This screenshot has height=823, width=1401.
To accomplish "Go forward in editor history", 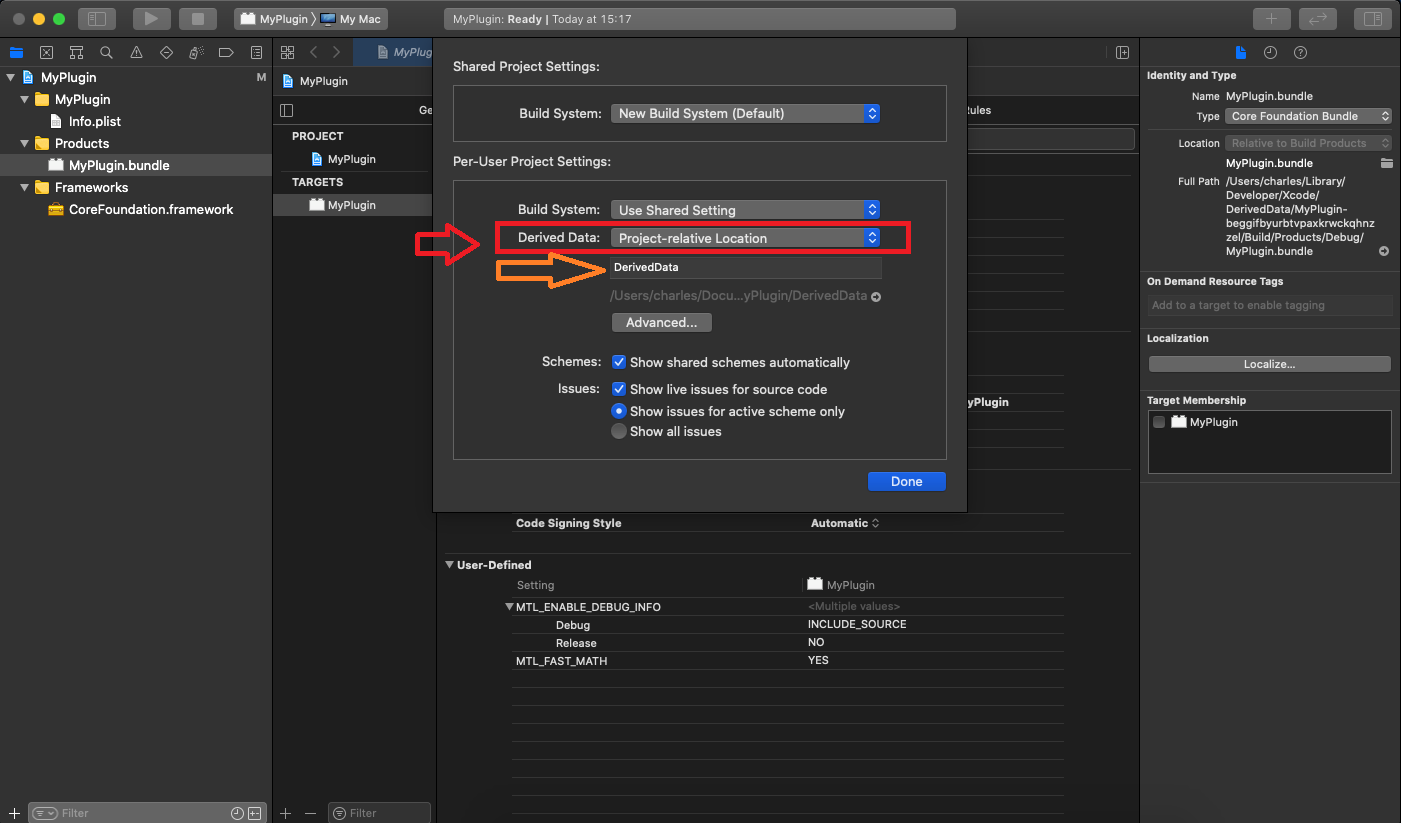I will 336,52.
